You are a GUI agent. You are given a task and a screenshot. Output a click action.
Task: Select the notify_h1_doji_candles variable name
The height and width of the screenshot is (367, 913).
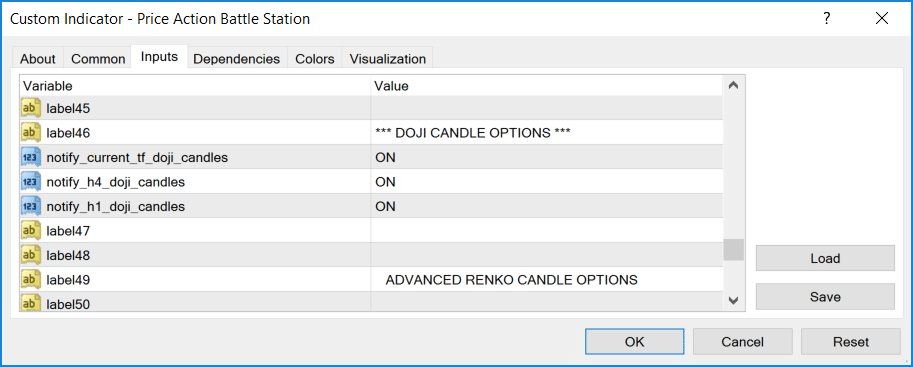(116, 207)
